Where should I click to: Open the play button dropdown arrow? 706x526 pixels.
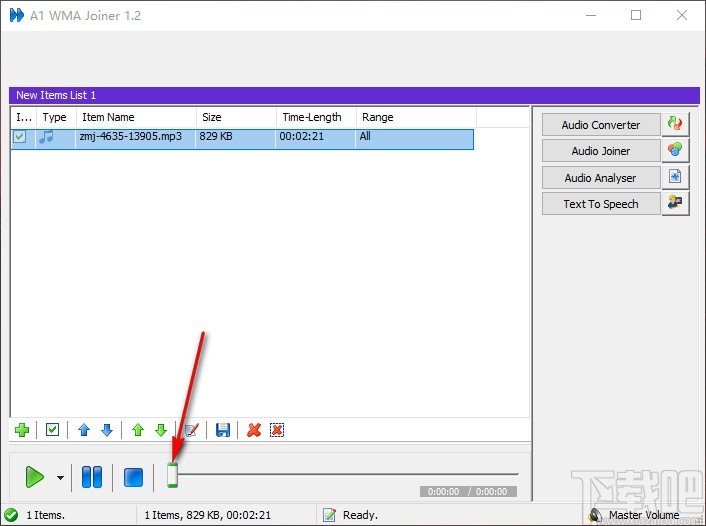[x=60, y=477]
